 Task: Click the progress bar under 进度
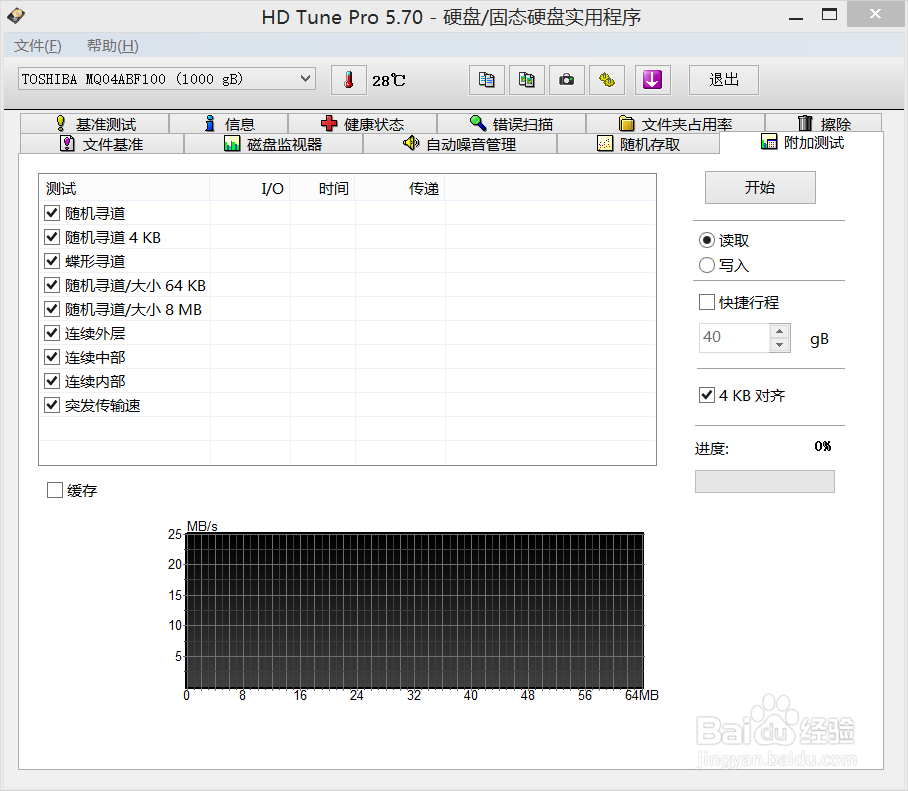click(x=764, y=482)
